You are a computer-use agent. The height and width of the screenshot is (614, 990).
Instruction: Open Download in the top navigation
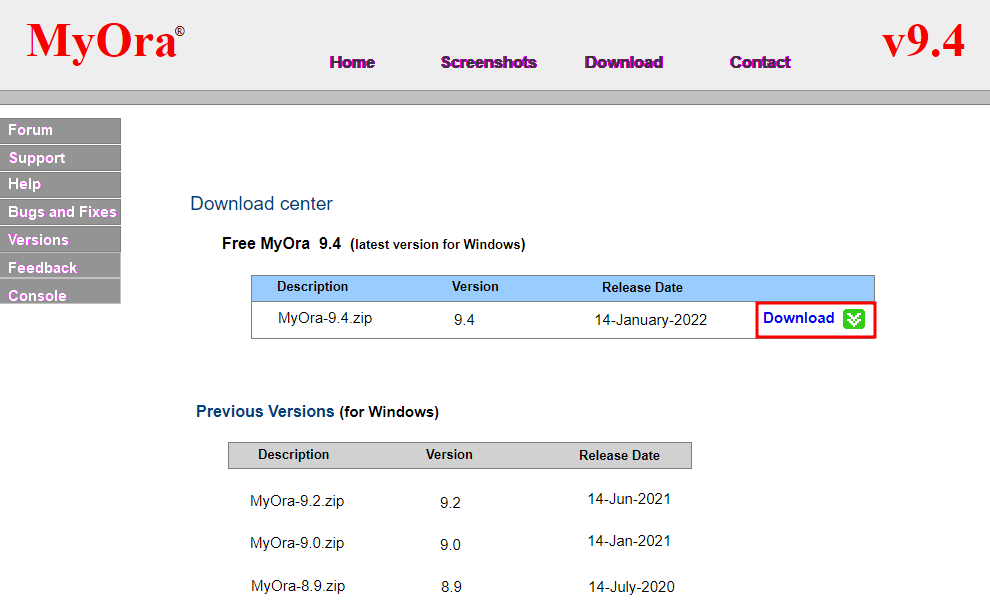tap(624, 62)
